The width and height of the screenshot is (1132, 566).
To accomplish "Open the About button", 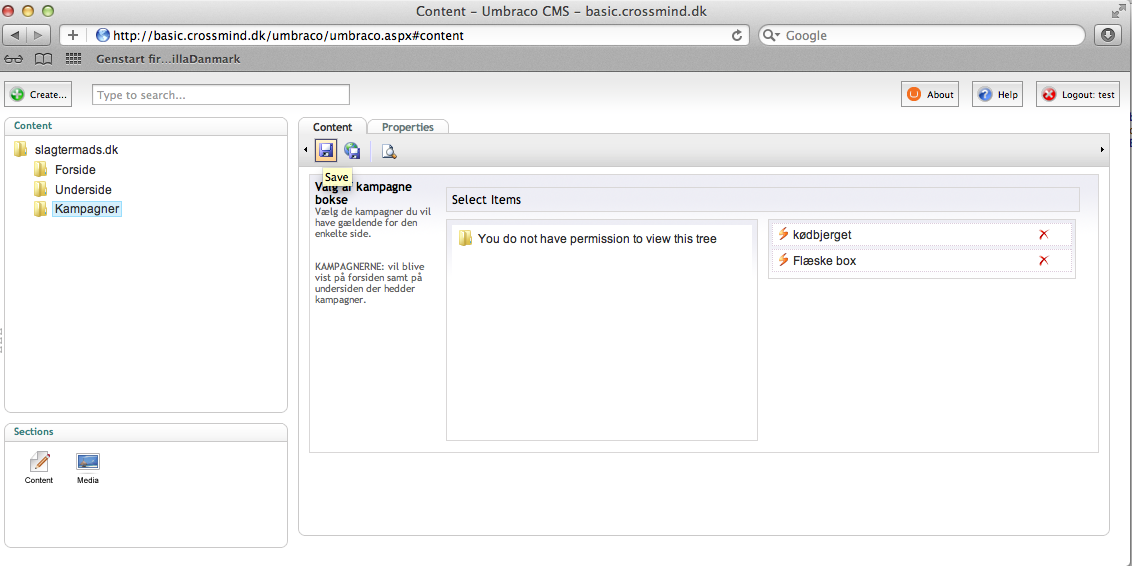I will (930, 95).
